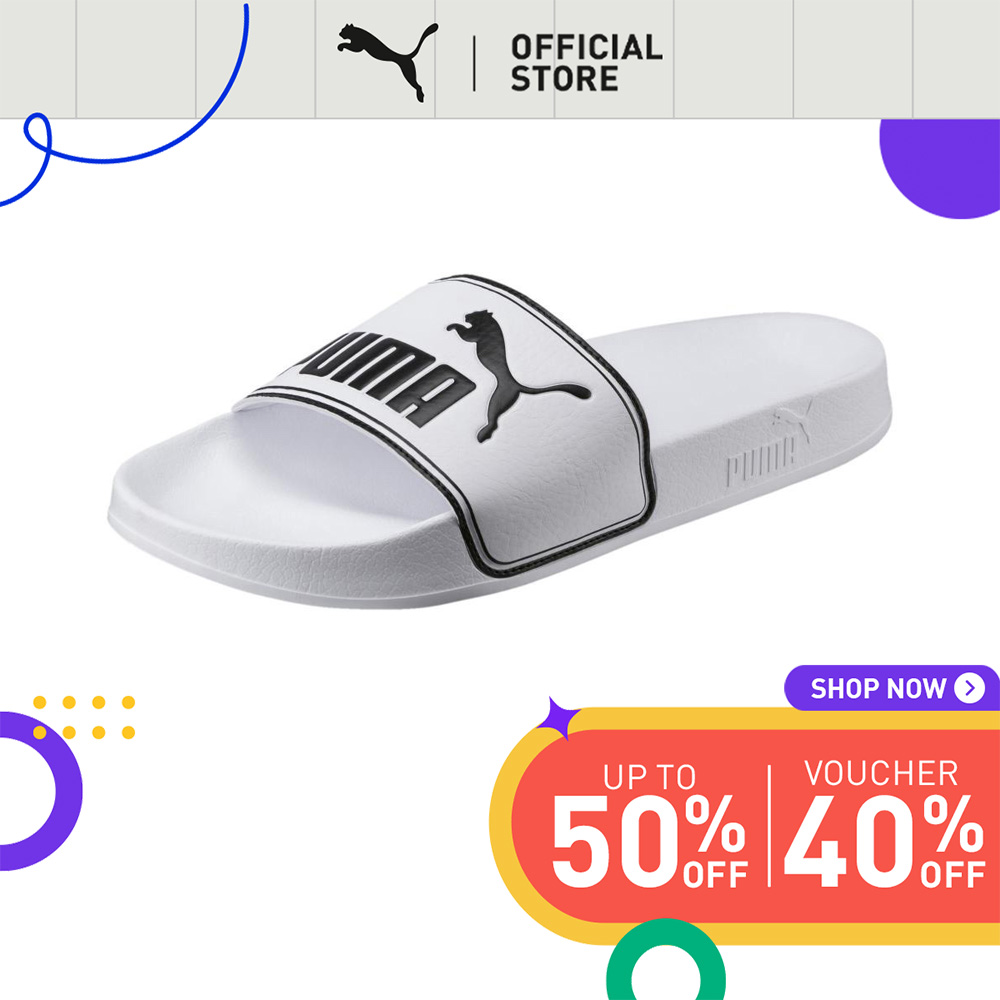Click the black Puma cat on sandal strap
The image size is (1000, 1000).
pyautogui.click(x=517, y=375)
